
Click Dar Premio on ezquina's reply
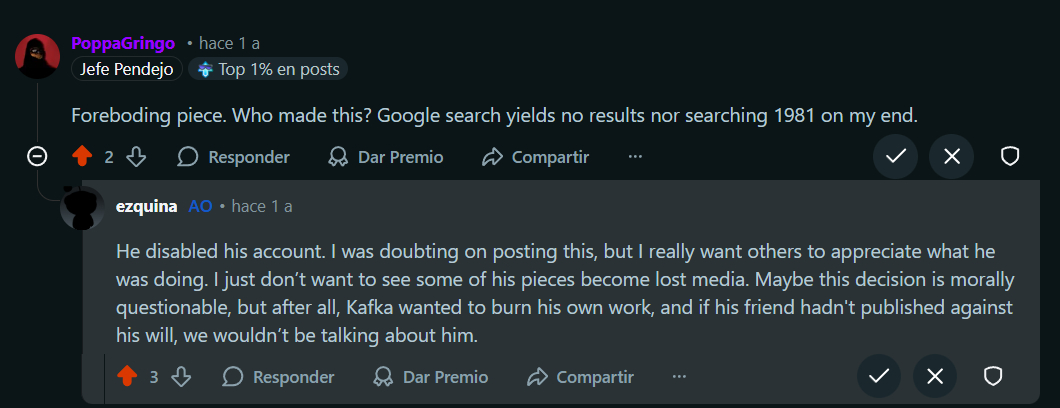coord(431,377)
